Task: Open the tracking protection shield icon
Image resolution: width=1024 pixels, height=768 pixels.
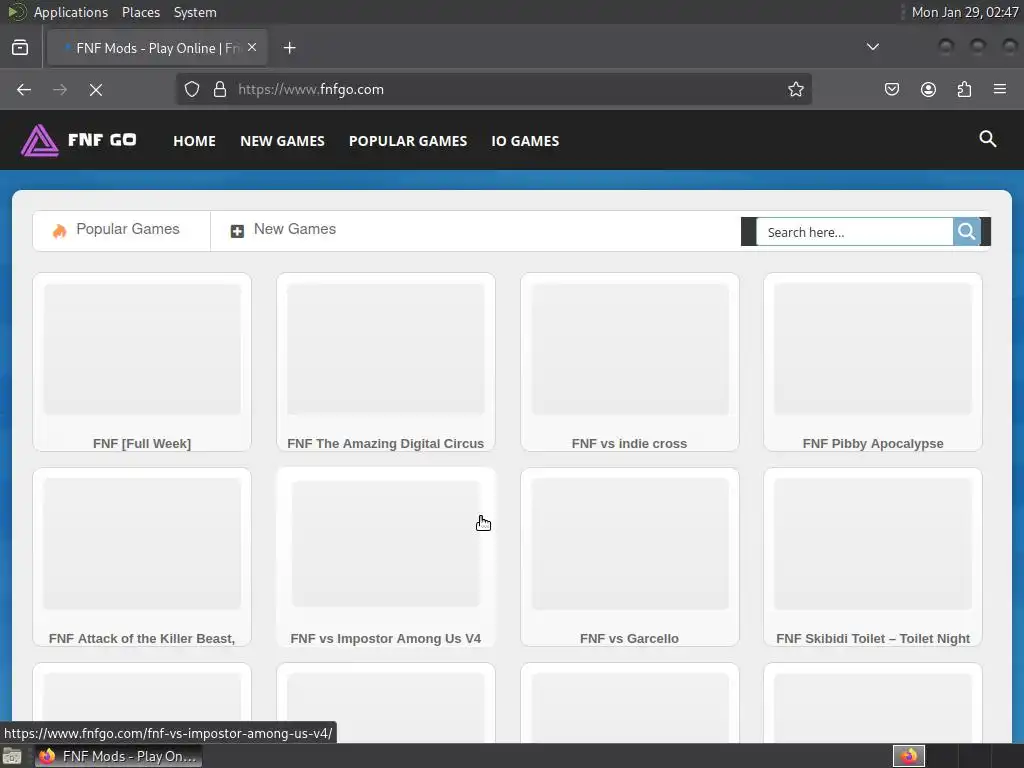Action: click(191, 89)
